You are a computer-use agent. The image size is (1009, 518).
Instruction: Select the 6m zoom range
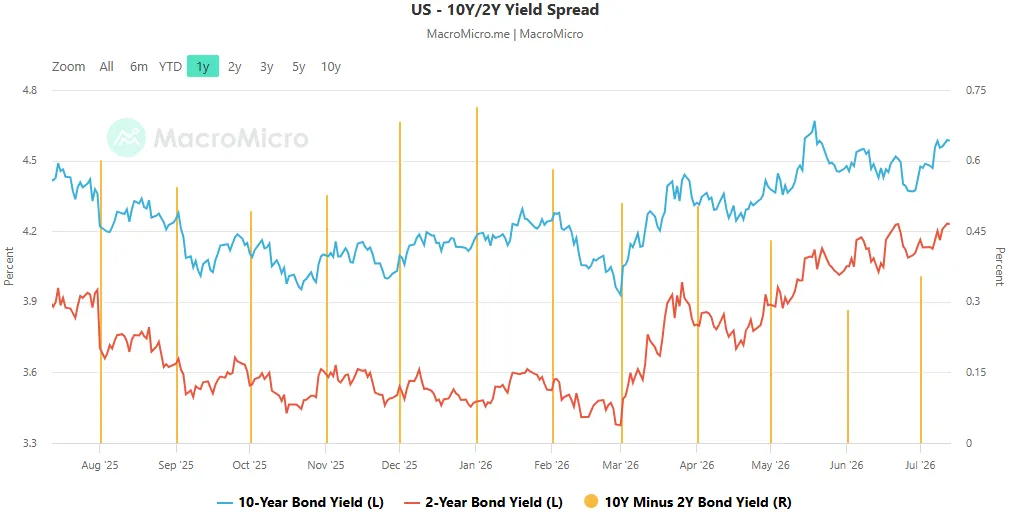pos(138,66)
